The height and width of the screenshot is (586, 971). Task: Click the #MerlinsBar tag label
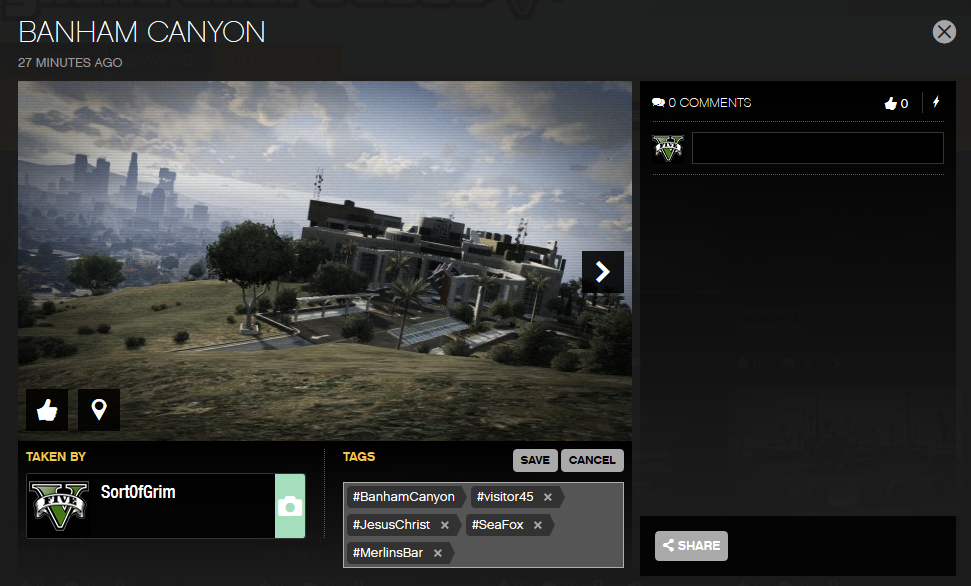point(388,553)
